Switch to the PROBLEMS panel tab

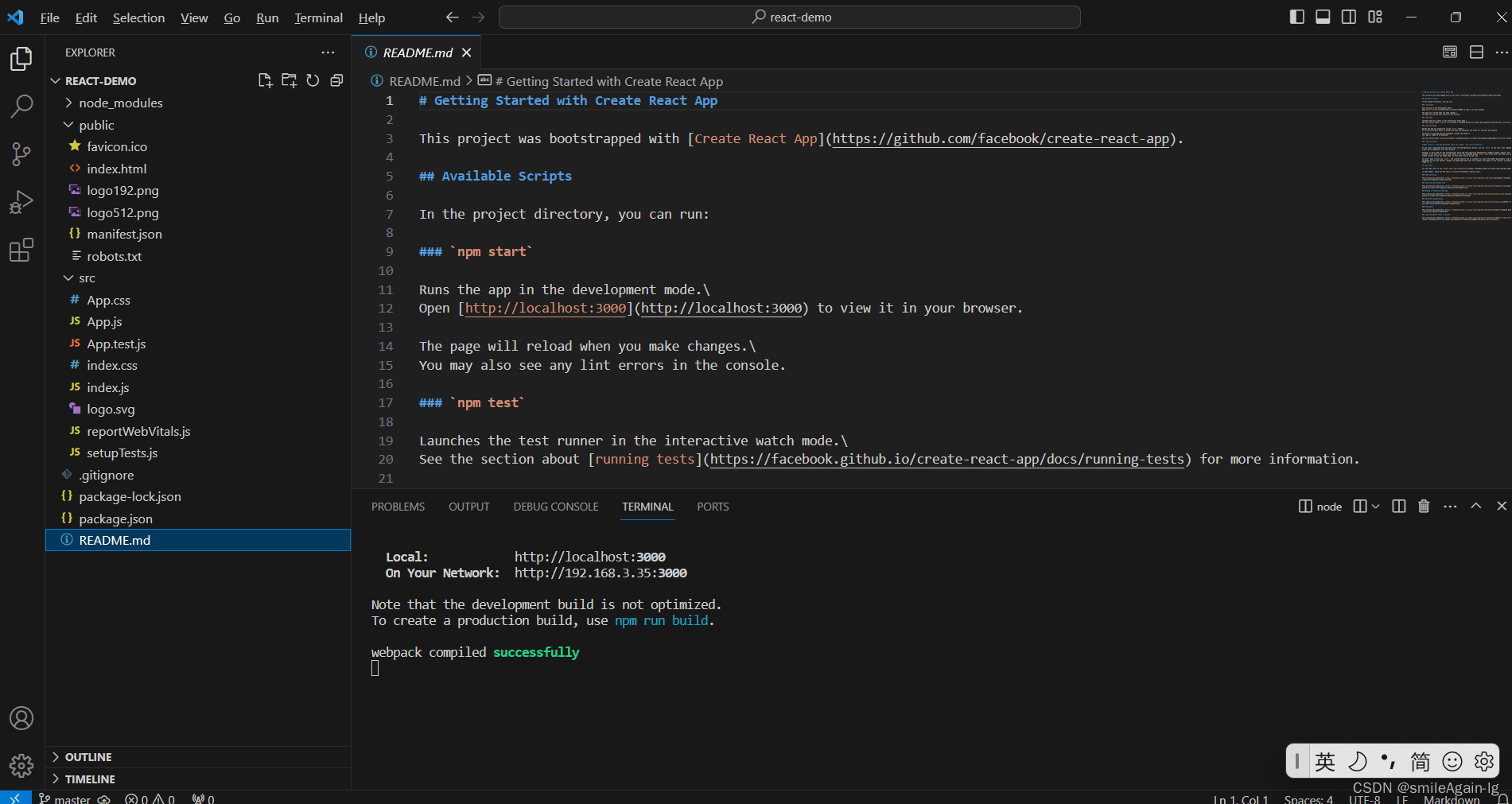pos(398,507)
